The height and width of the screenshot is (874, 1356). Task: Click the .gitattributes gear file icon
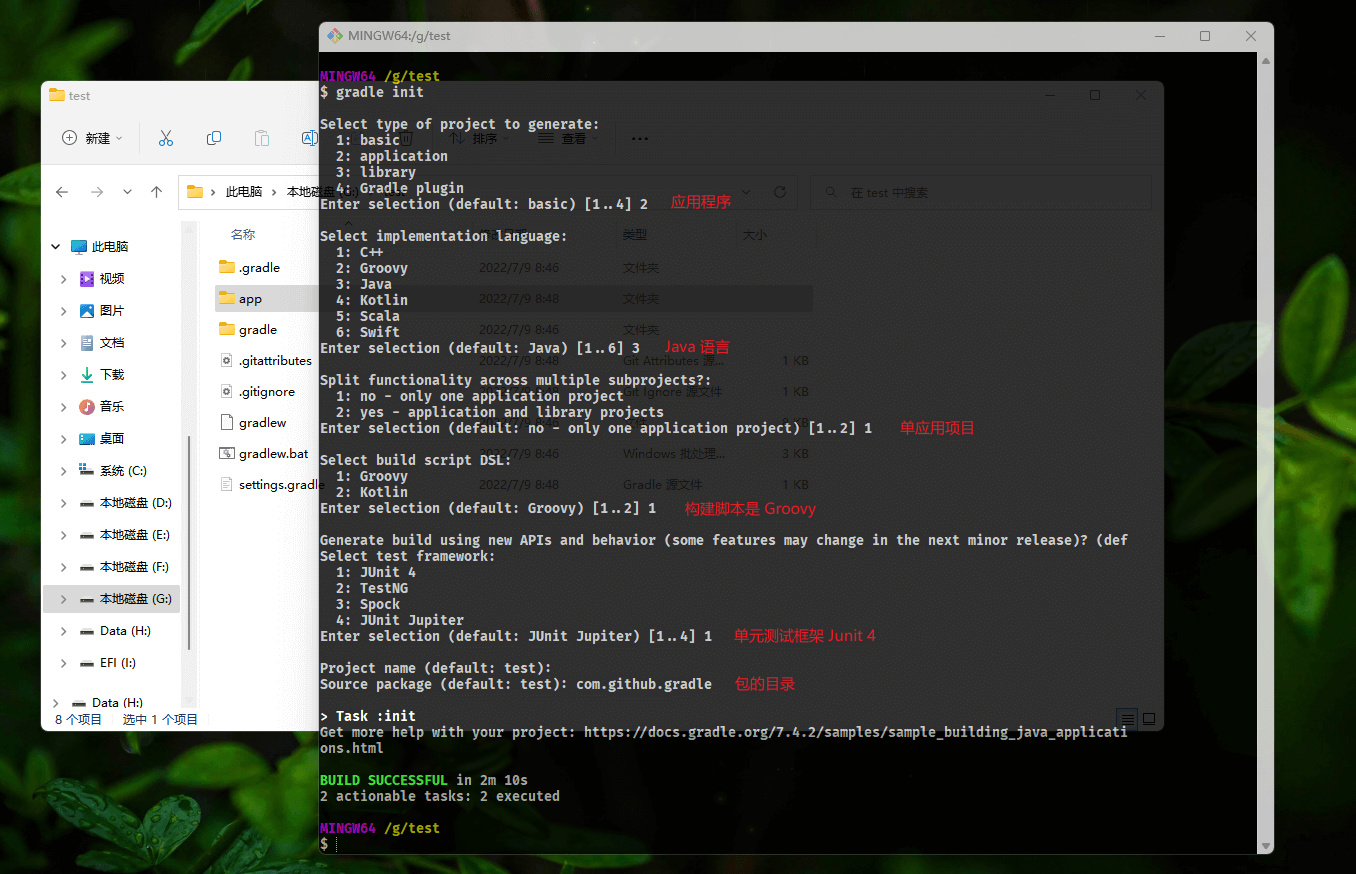click(226, 361)
